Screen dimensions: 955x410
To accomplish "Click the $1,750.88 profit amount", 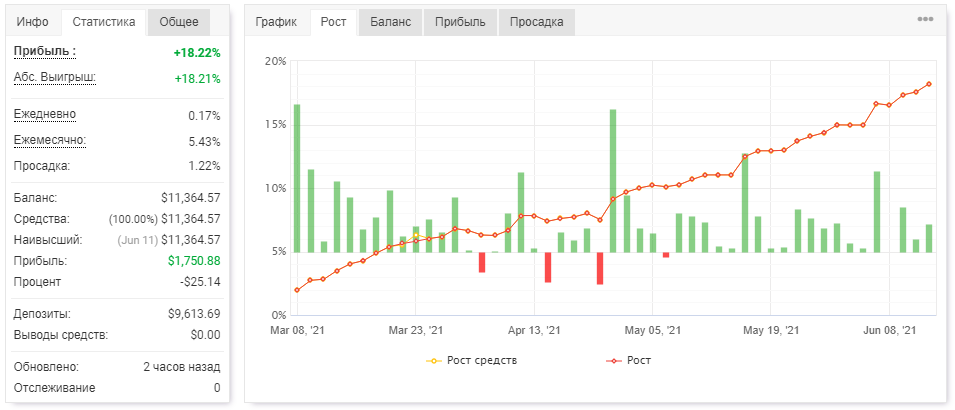I will coord(194,261).
